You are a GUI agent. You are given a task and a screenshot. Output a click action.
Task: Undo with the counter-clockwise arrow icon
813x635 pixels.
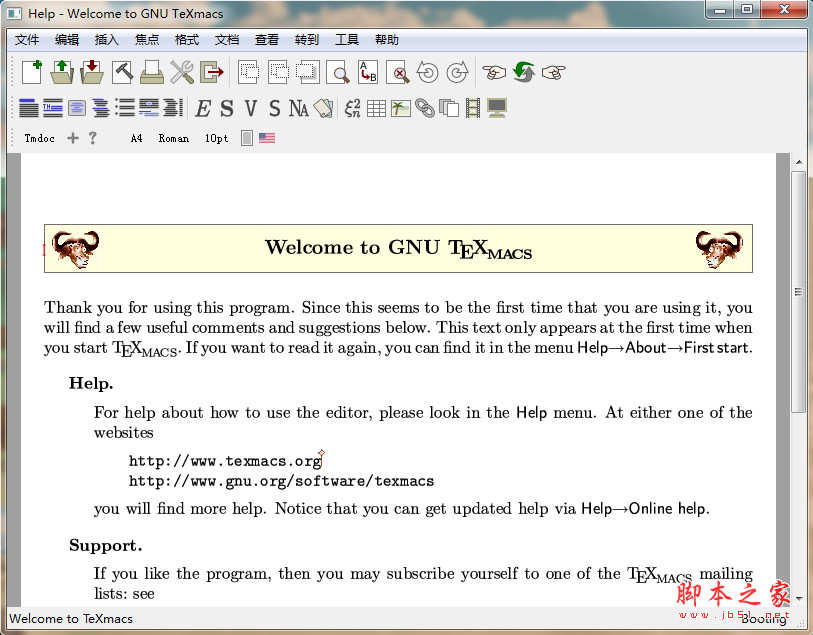pos(428,72)
